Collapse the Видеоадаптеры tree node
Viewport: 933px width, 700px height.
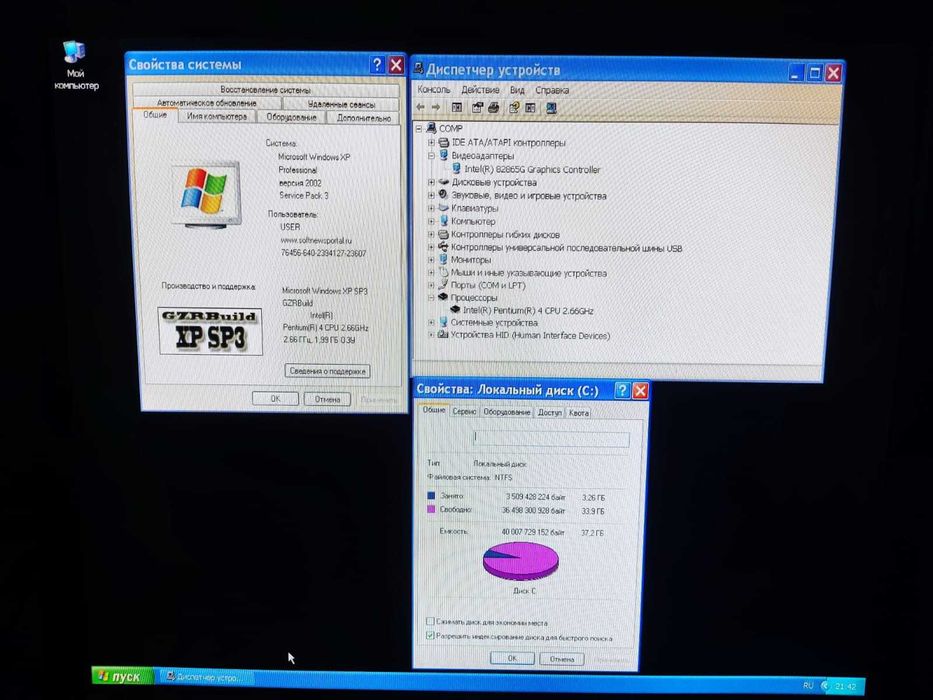[x=431, y=156]
